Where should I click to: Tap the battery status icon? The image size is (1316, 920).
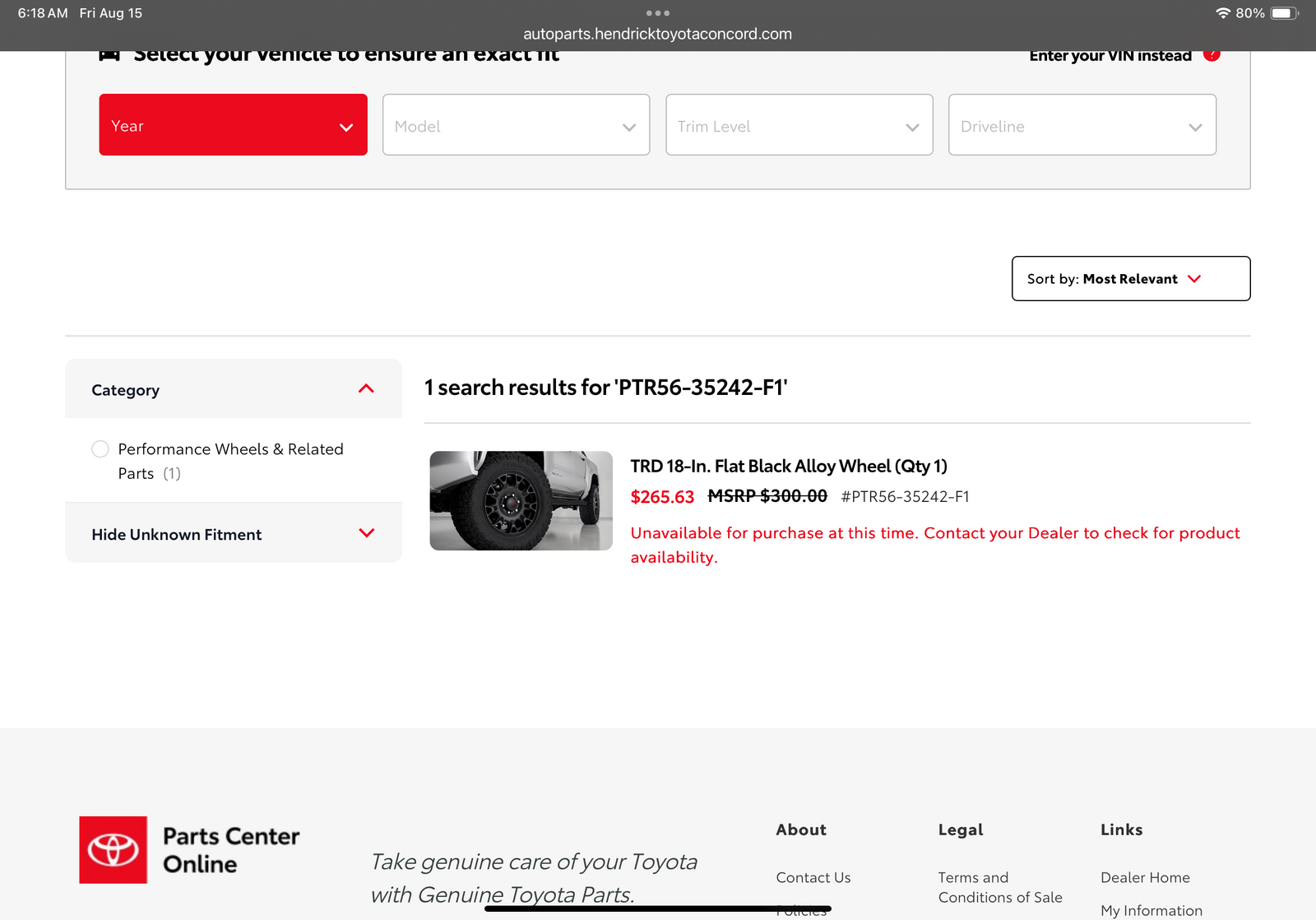click(1283, 13)
